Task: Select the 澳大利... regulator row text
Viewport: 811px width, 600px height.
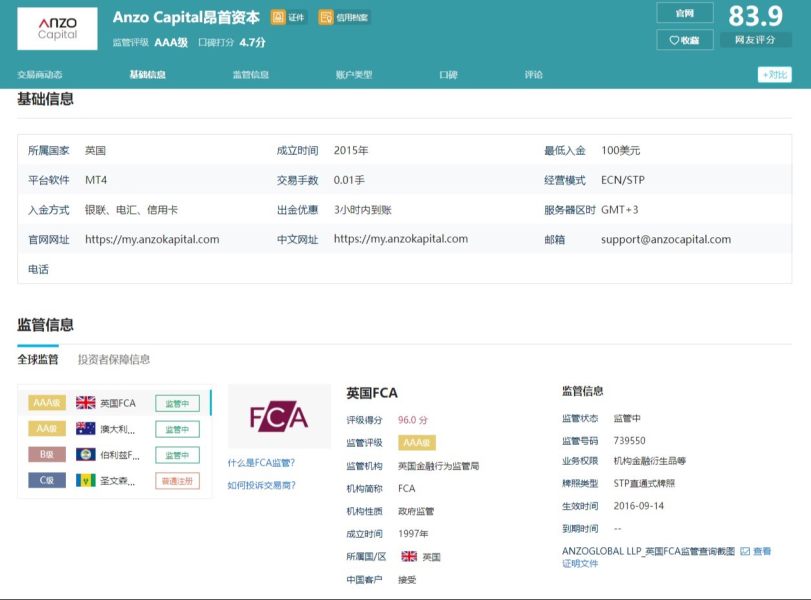Action: pos(117,429)
